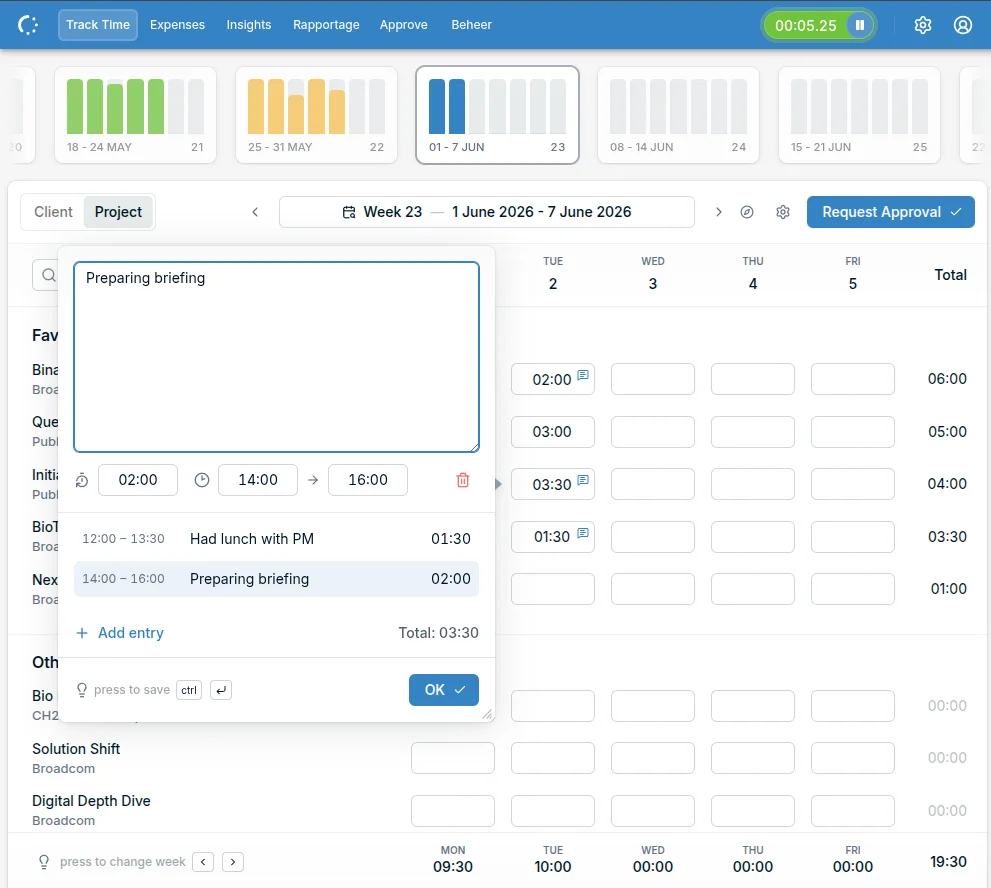Select the 08 - 14 Jun week card
991x888 pixels.
tap(678, 115)
